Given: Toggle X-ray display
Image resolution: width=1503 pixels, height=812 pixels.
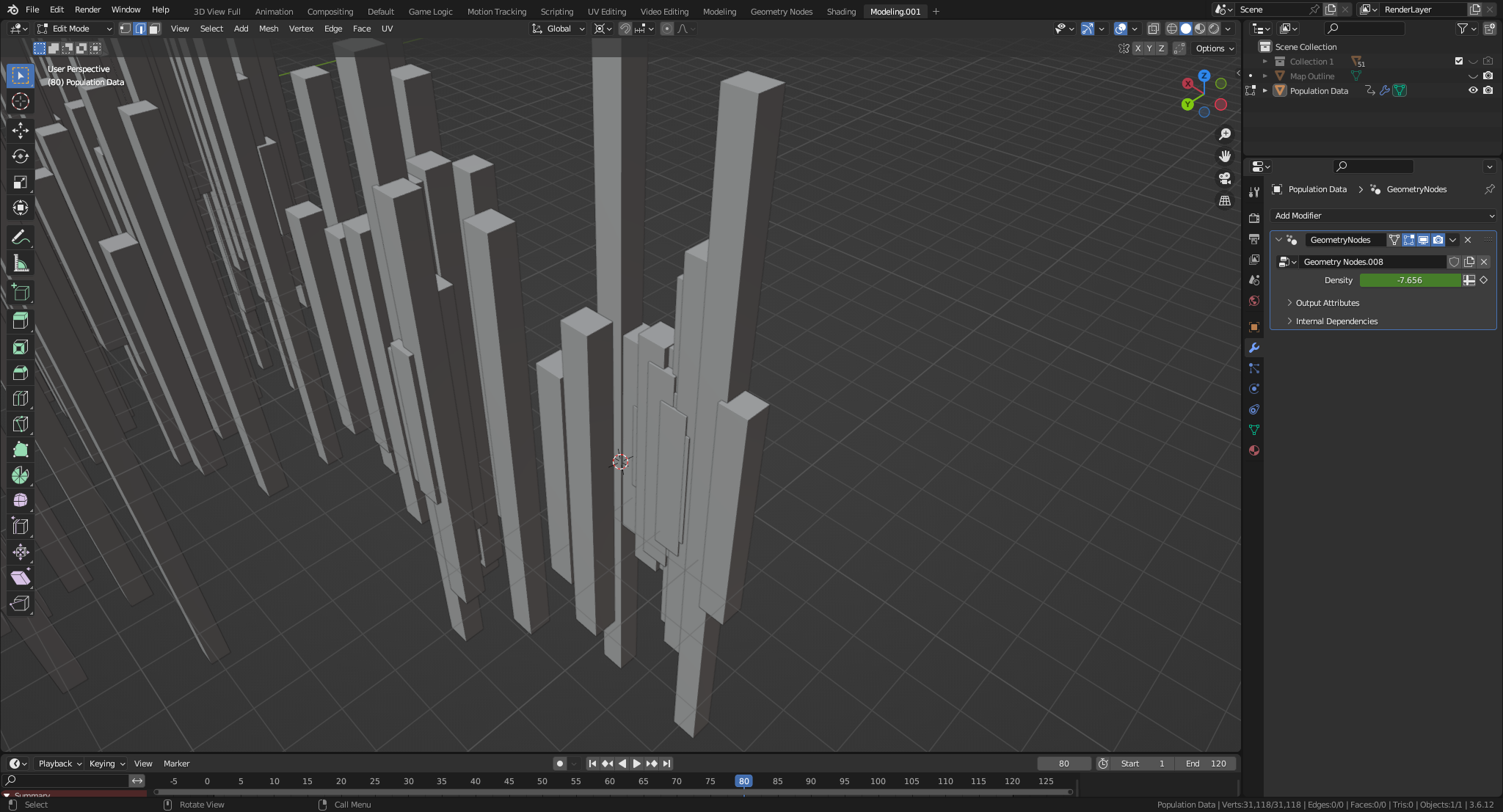Looking at the screenshot, I should click(1153, 29).
